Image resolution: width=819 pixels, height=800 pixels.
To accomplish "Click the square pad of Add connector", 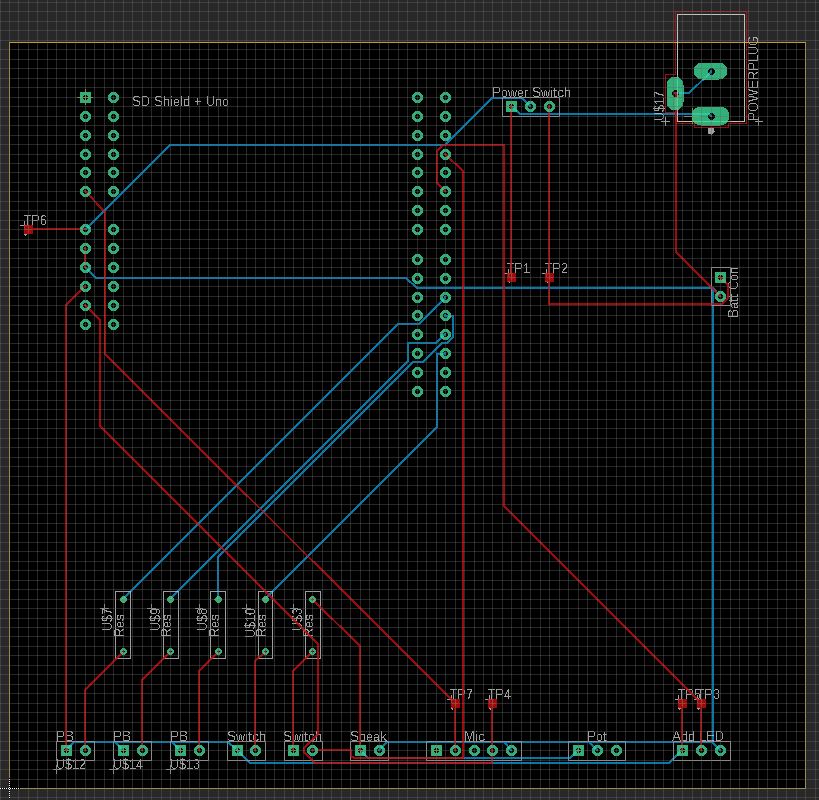I will click(x=682, y=750).
